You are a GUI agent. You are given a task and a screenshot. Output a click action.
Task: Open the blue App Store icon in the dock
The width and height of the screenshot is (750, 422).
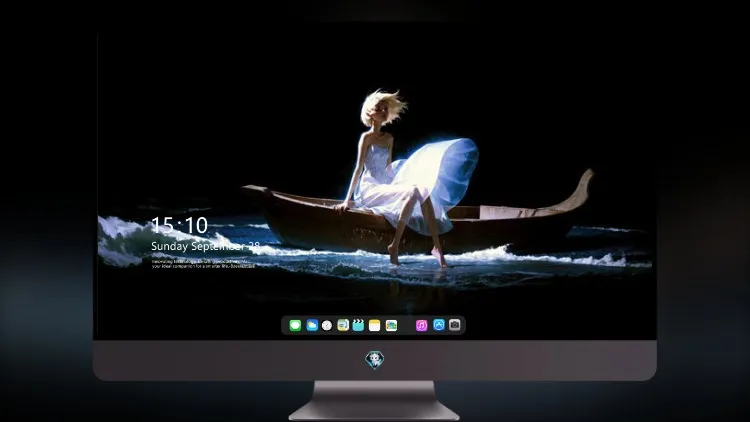click(x=439, y=325)
